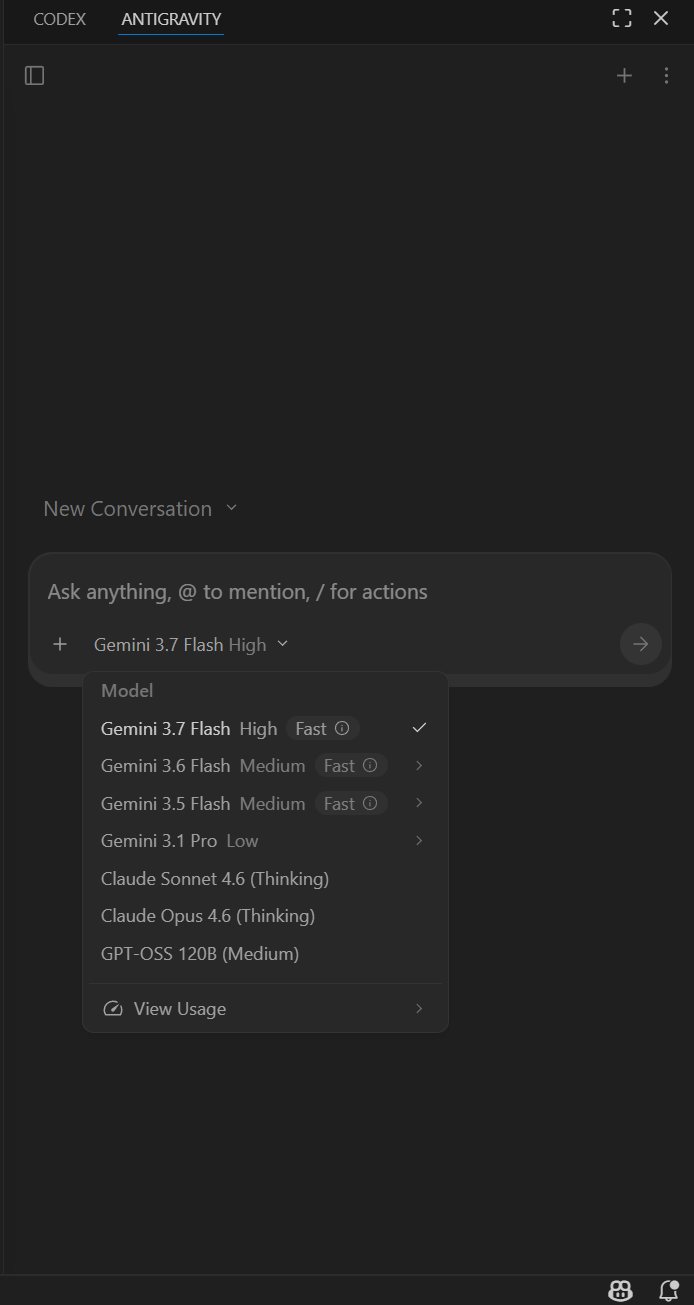Click the info icon next to Gemini 3.7 Flash's Fast badge

point(342,729)
